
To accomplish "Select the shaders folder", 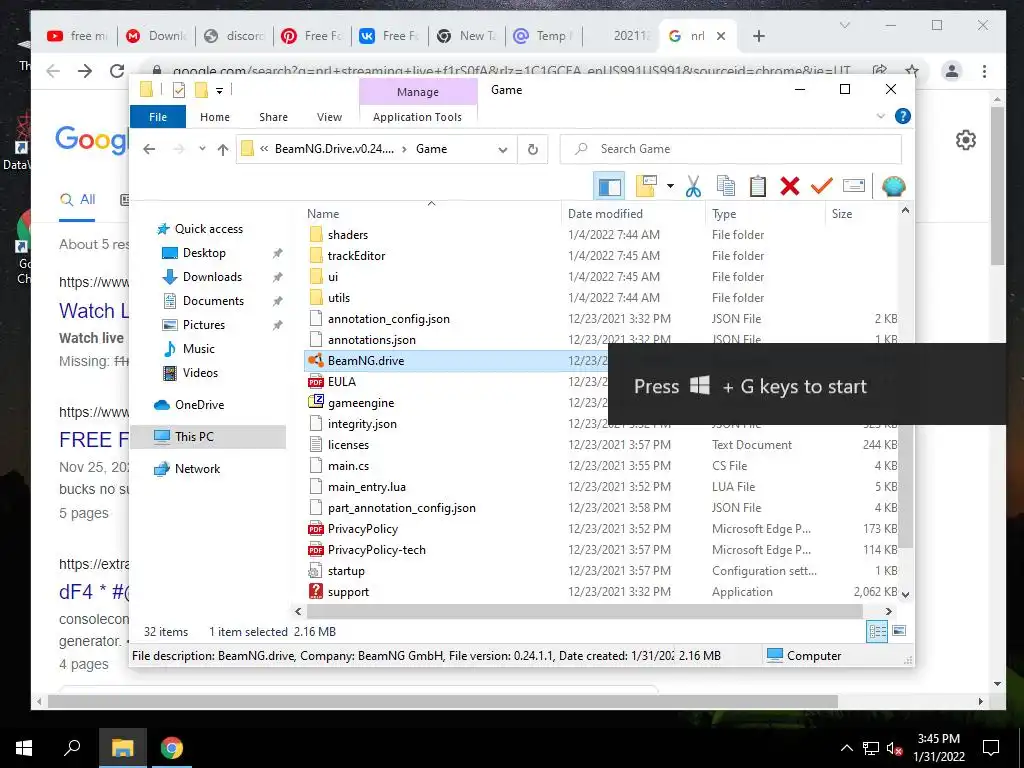I will (x=348, y=235).
